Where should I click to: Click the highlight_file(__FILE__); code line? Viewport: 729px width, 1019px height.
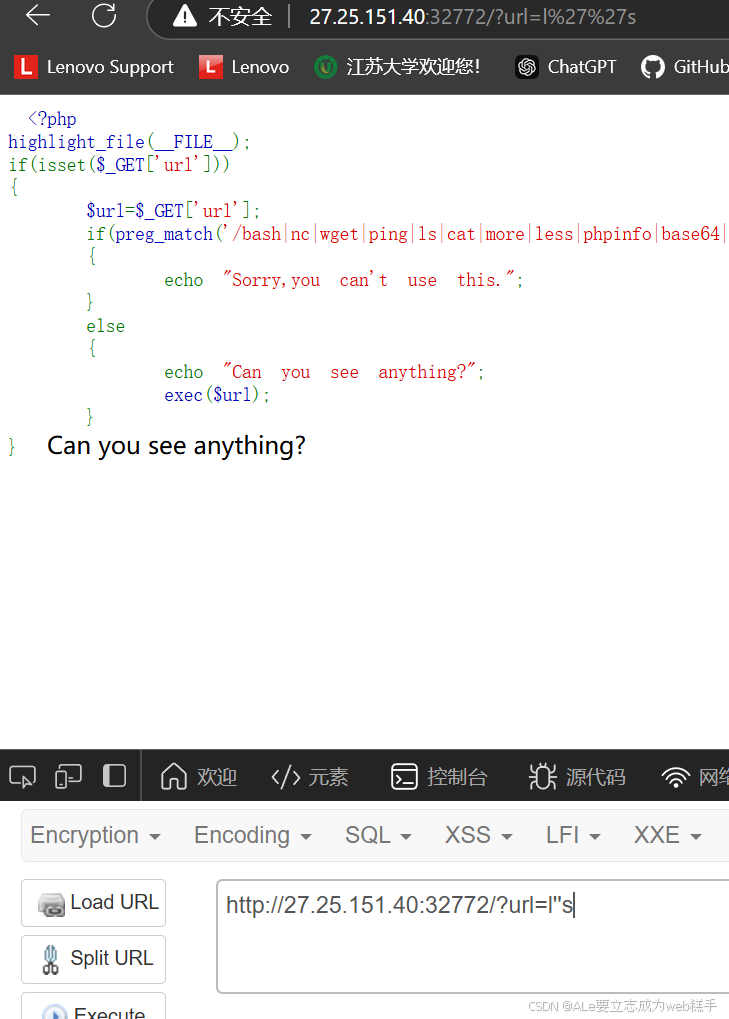tap(129, 142)
